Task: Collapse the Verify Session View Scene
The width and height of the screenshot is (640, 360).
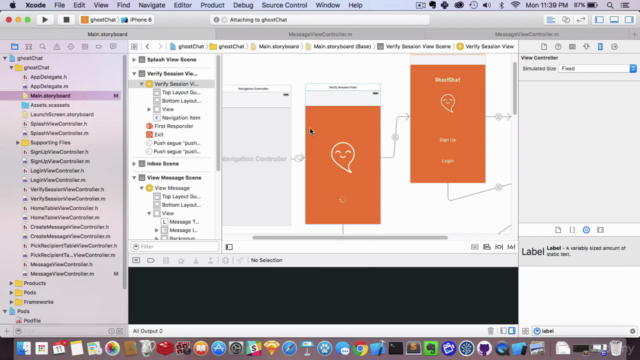Action: [x=134, y=73]
